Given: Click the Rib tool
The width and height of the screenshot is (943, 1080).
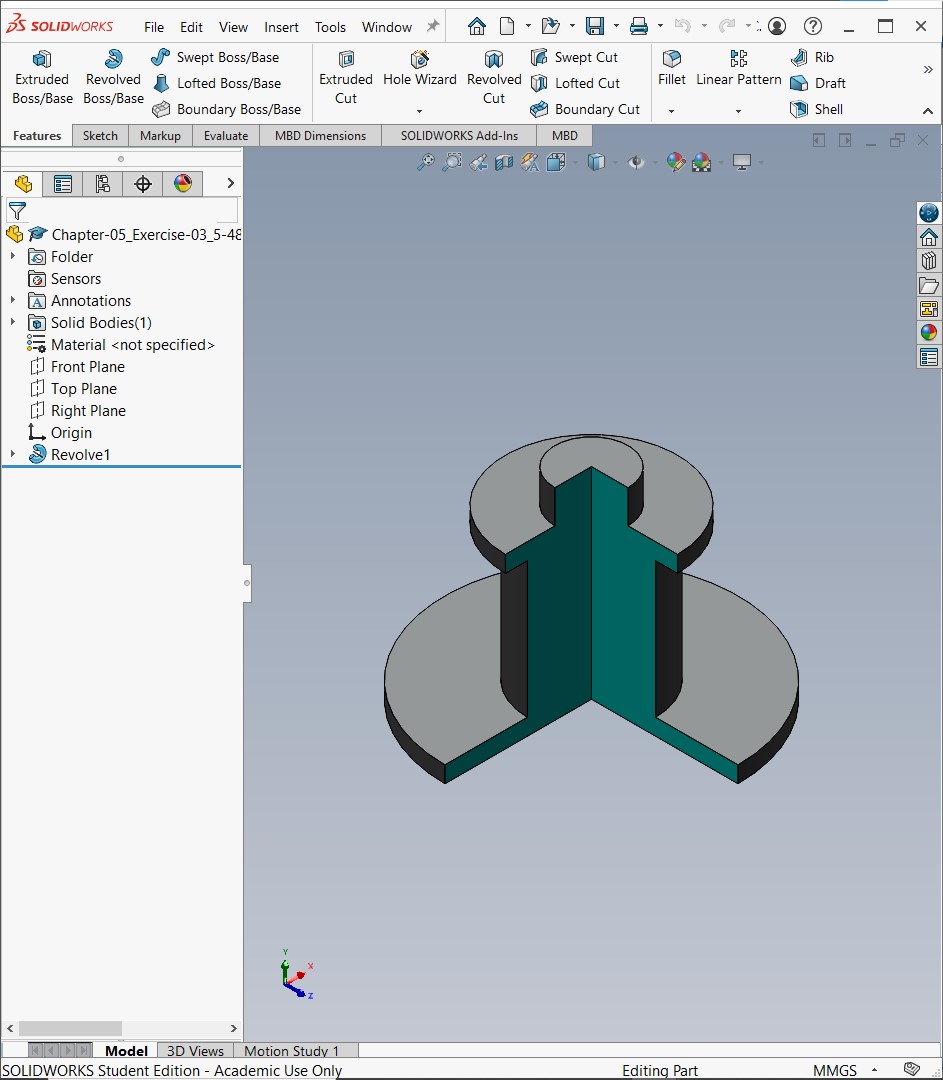Looking at the screenshot, I should [x=812, y=57].
